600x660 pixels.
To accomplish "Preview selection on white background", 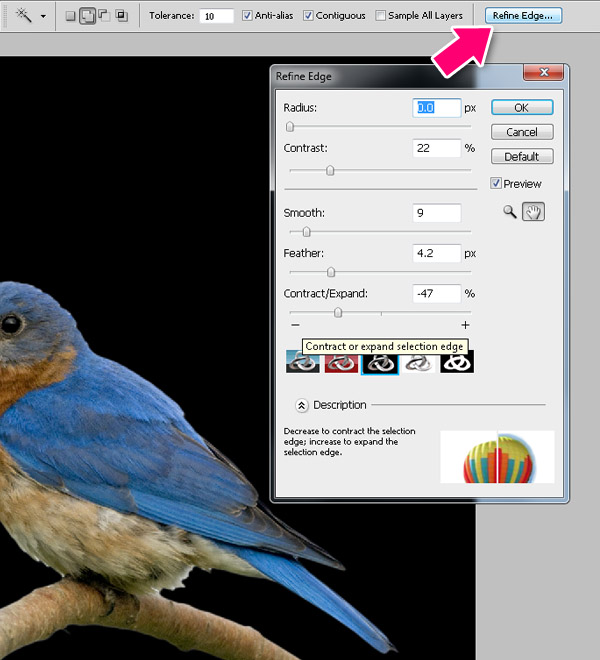I will click(x=418, y=362).
